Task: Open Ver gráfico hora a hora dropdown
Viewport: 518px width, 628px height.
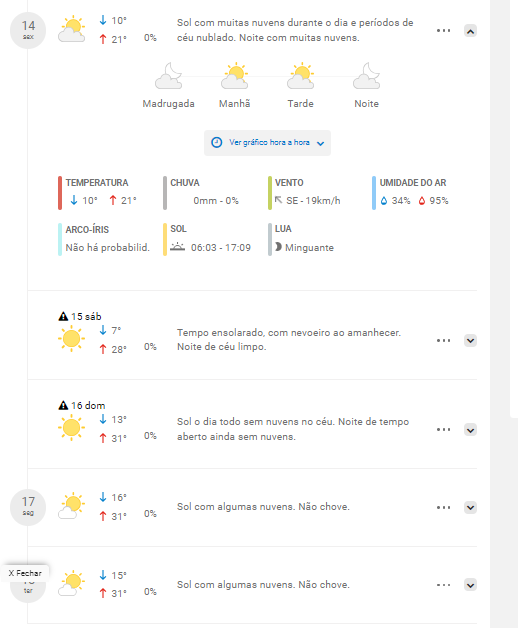Action: point(267,143)
